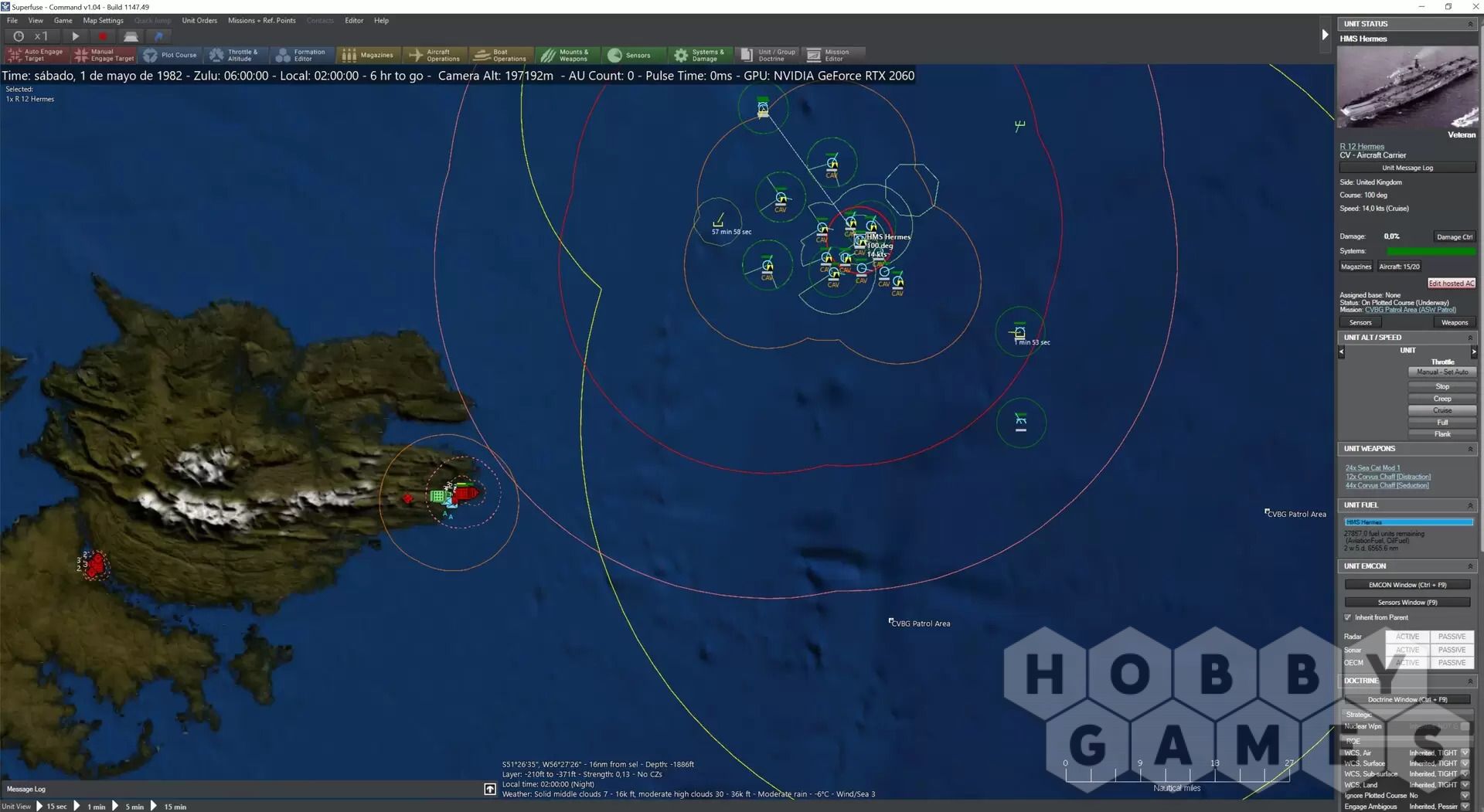Click the red record button in toolbar
This screenshot has height=812, width=1484.
(103, 36)
